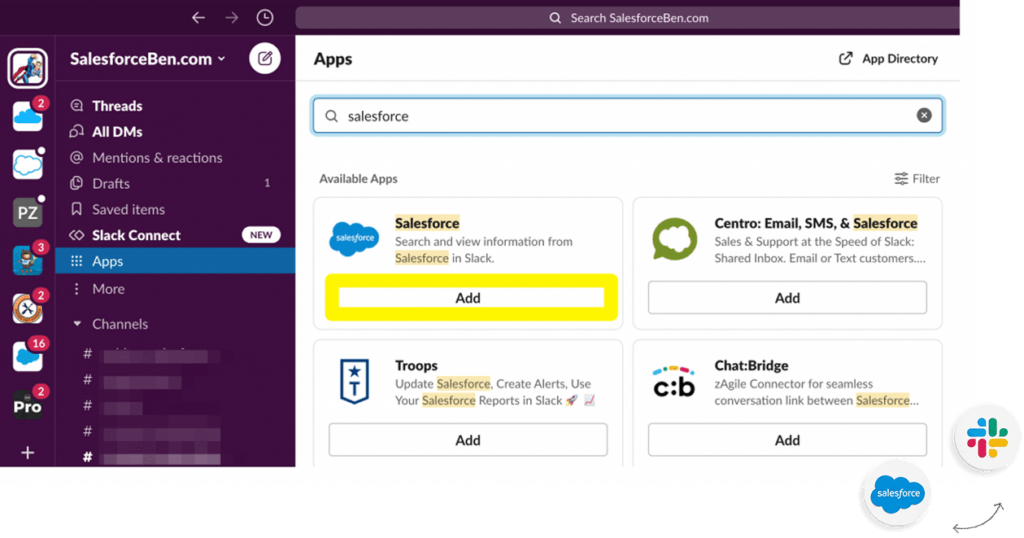Click the NEW badge on Slack Connect
The width and height of the screenshot is (1024, 538).
(x=261, y=235)
